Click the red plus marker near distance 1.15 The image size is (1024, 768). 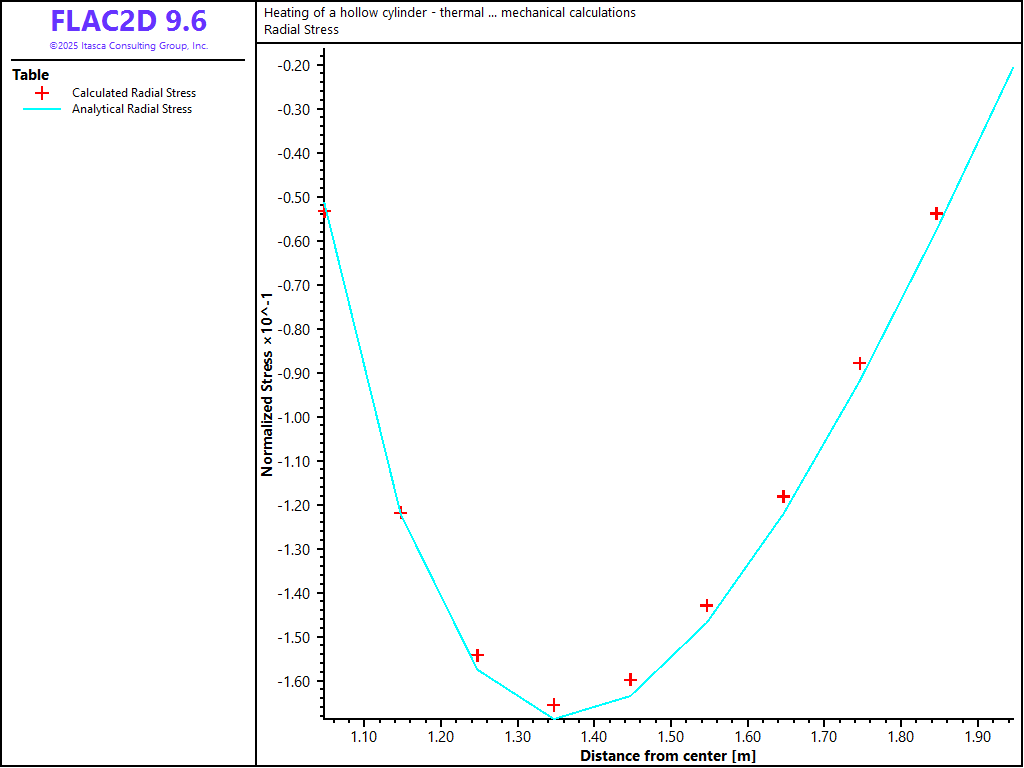click(401, 513)
